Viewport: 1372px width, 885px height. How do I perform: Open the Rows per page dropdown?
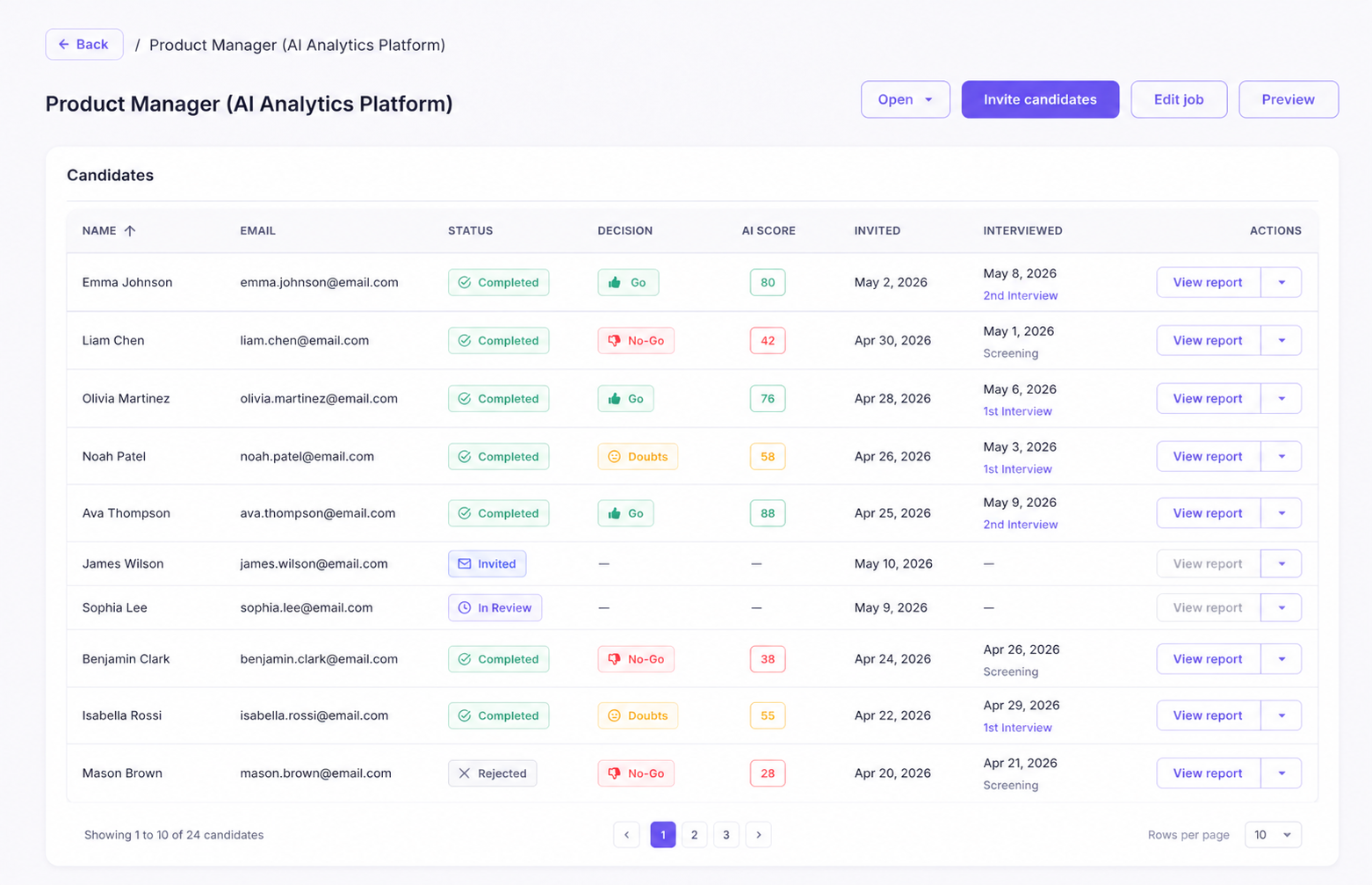[1273, 835]
